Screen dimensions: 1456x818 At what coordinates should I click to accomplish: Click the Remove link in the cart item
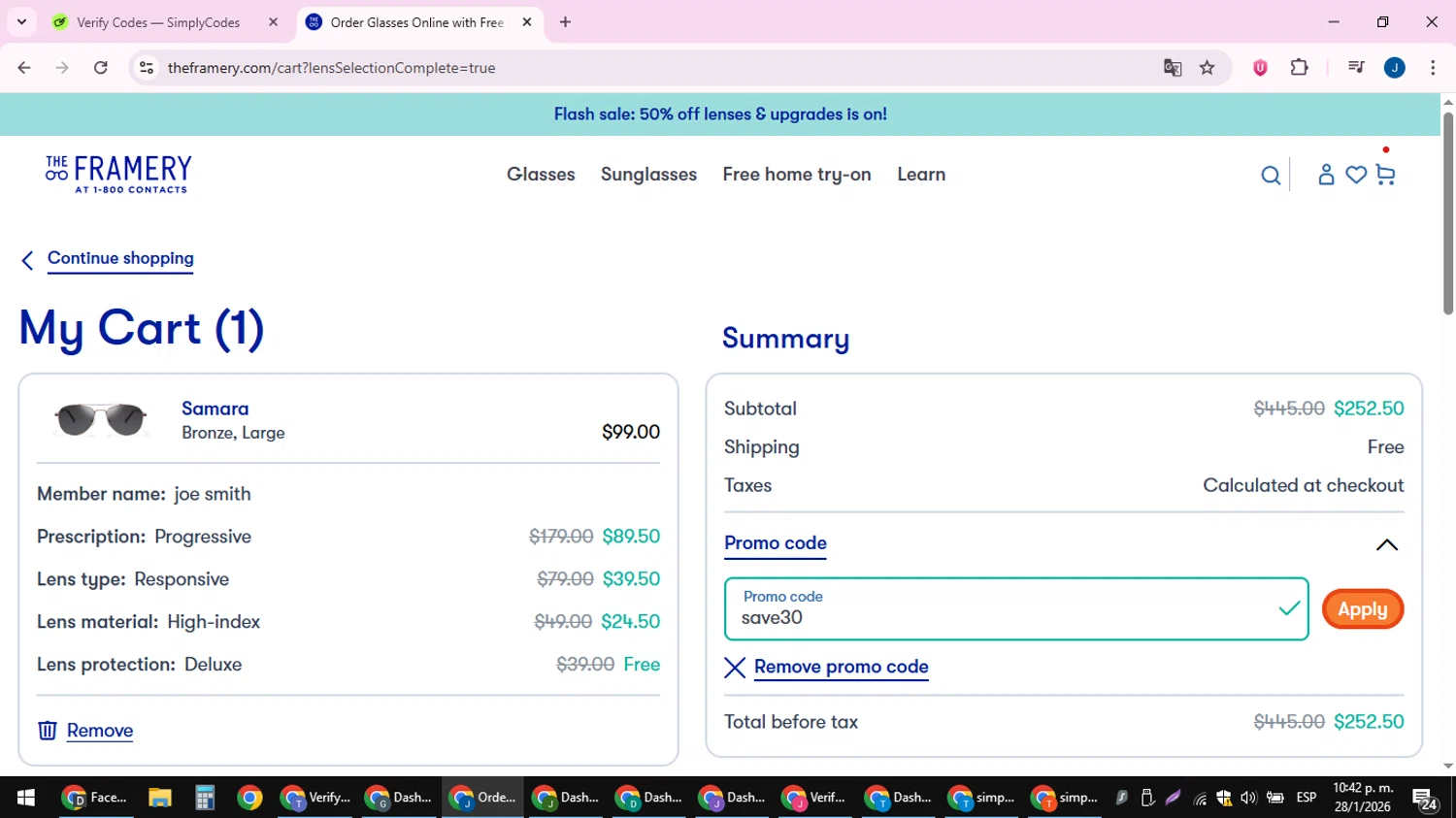click(100, 731)
